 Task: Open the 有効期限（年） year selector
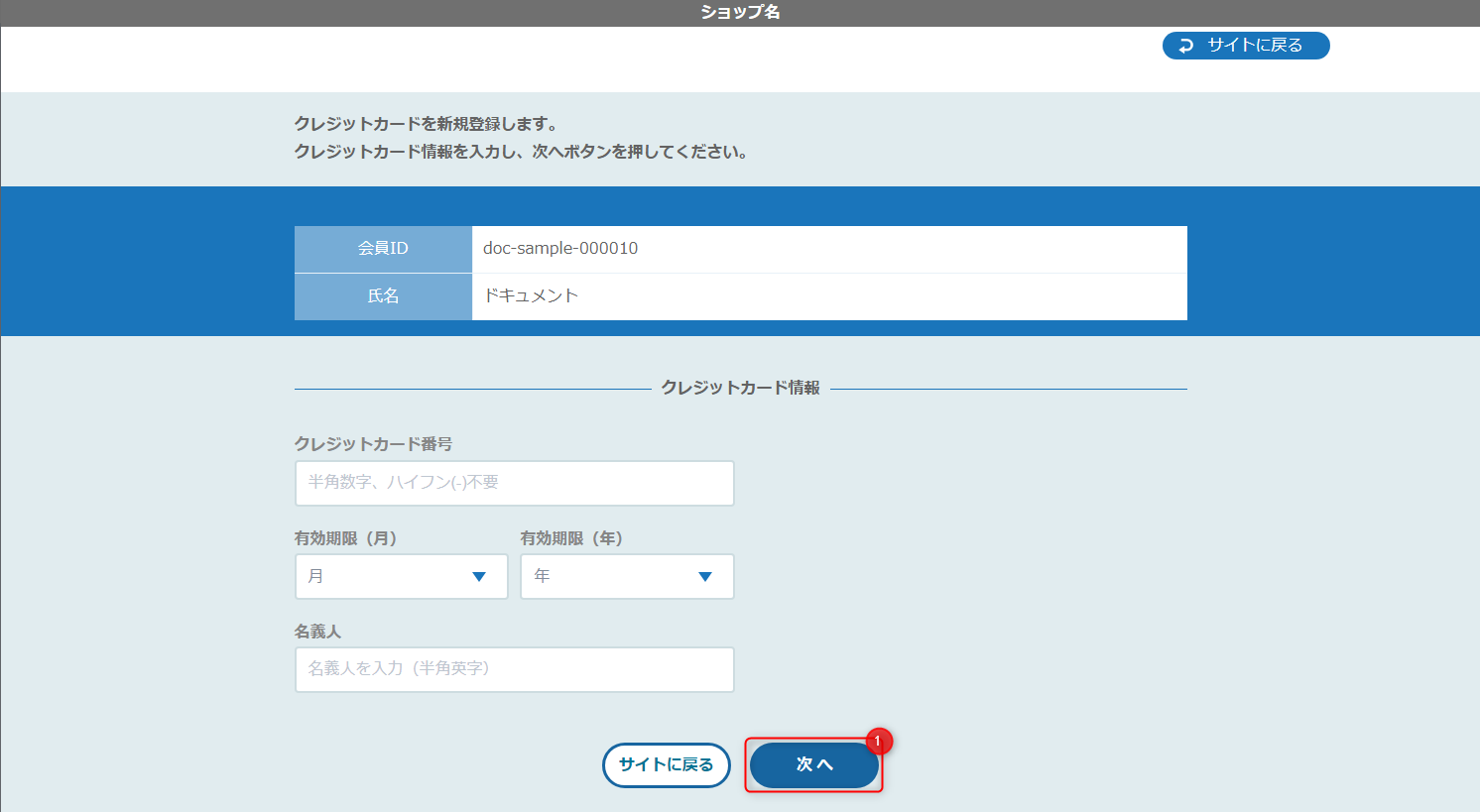tap(627, 576)
